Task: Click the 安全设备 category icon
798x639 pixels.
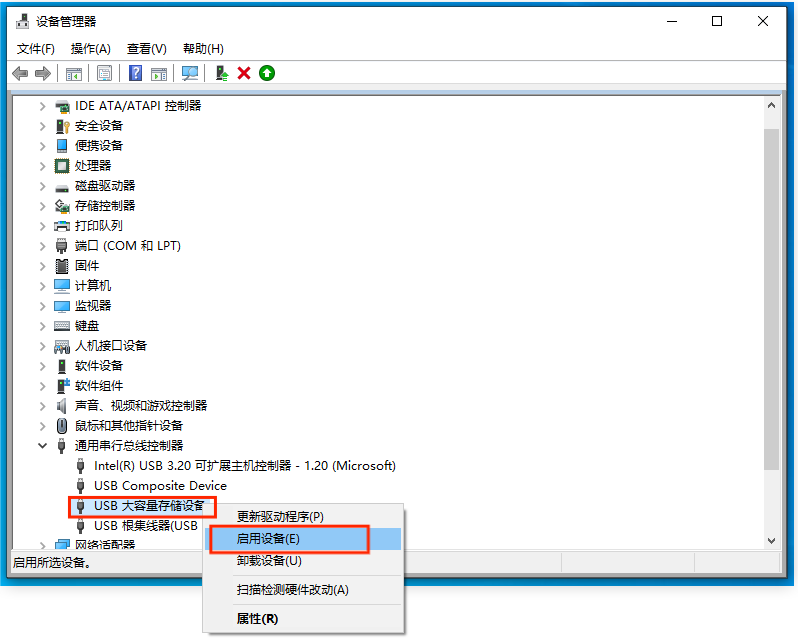Action: [x=62, y=126]
